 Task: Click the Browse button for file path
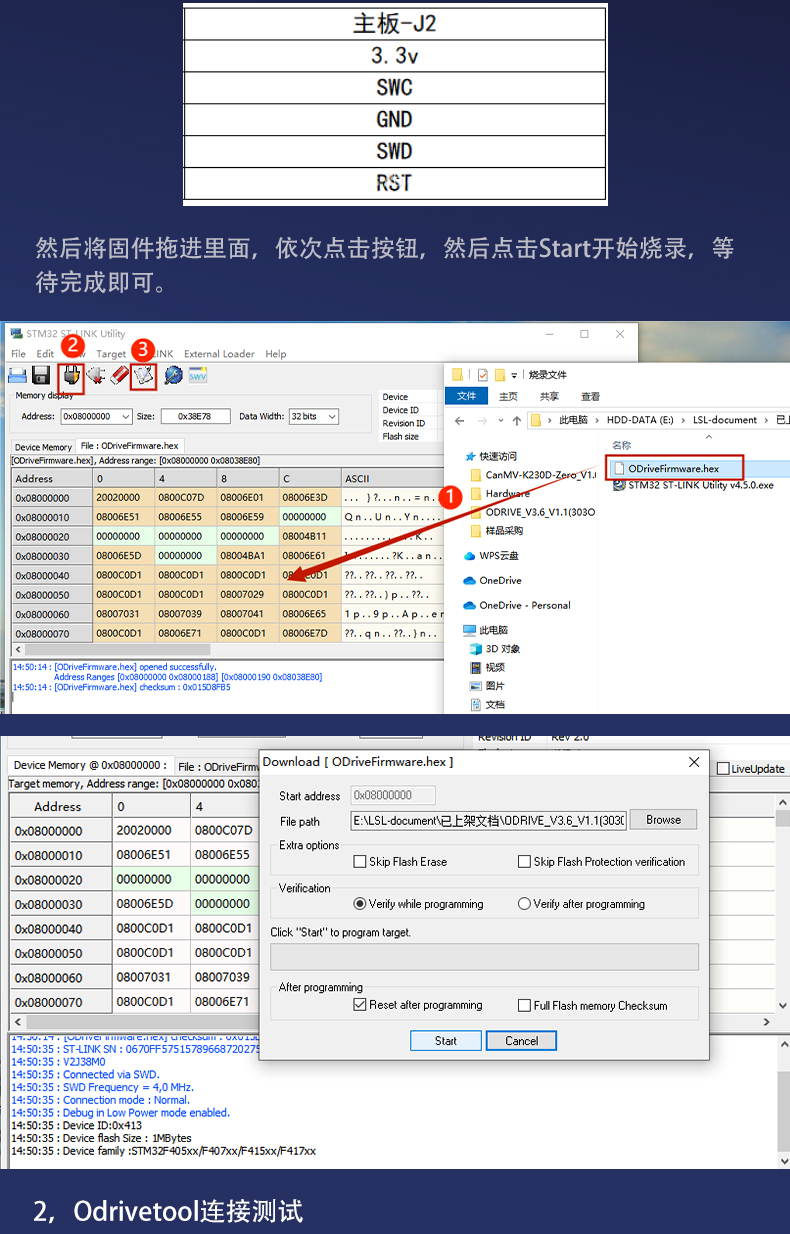click(663, 819)
